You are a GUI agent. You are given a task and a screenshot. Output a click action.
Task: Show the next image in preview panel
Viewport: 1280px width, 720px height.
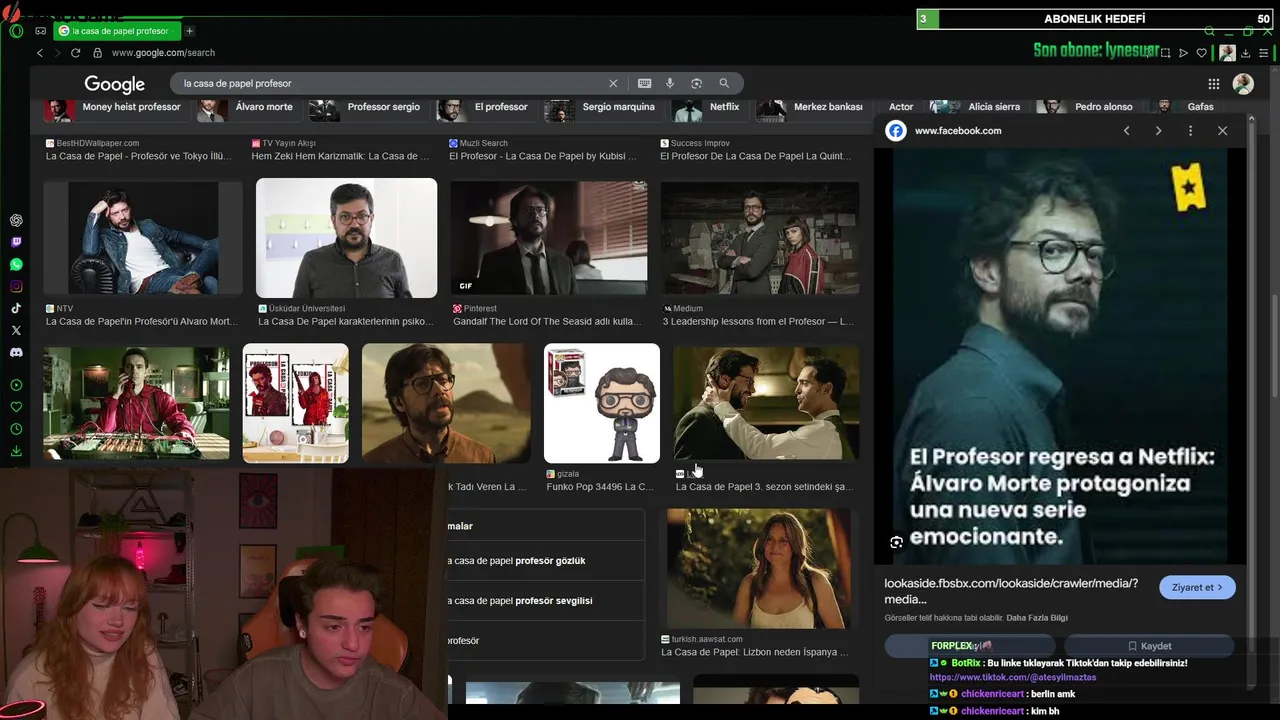click(x=1158, y=131)
